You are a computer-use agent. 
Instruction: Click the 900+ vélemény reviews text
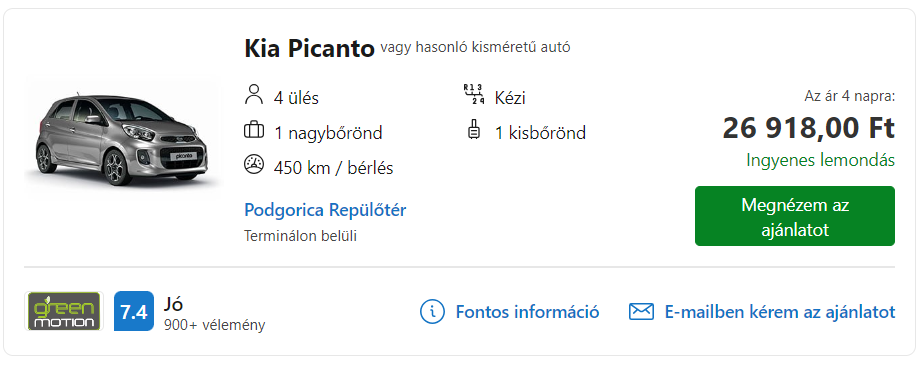point(214,324)
